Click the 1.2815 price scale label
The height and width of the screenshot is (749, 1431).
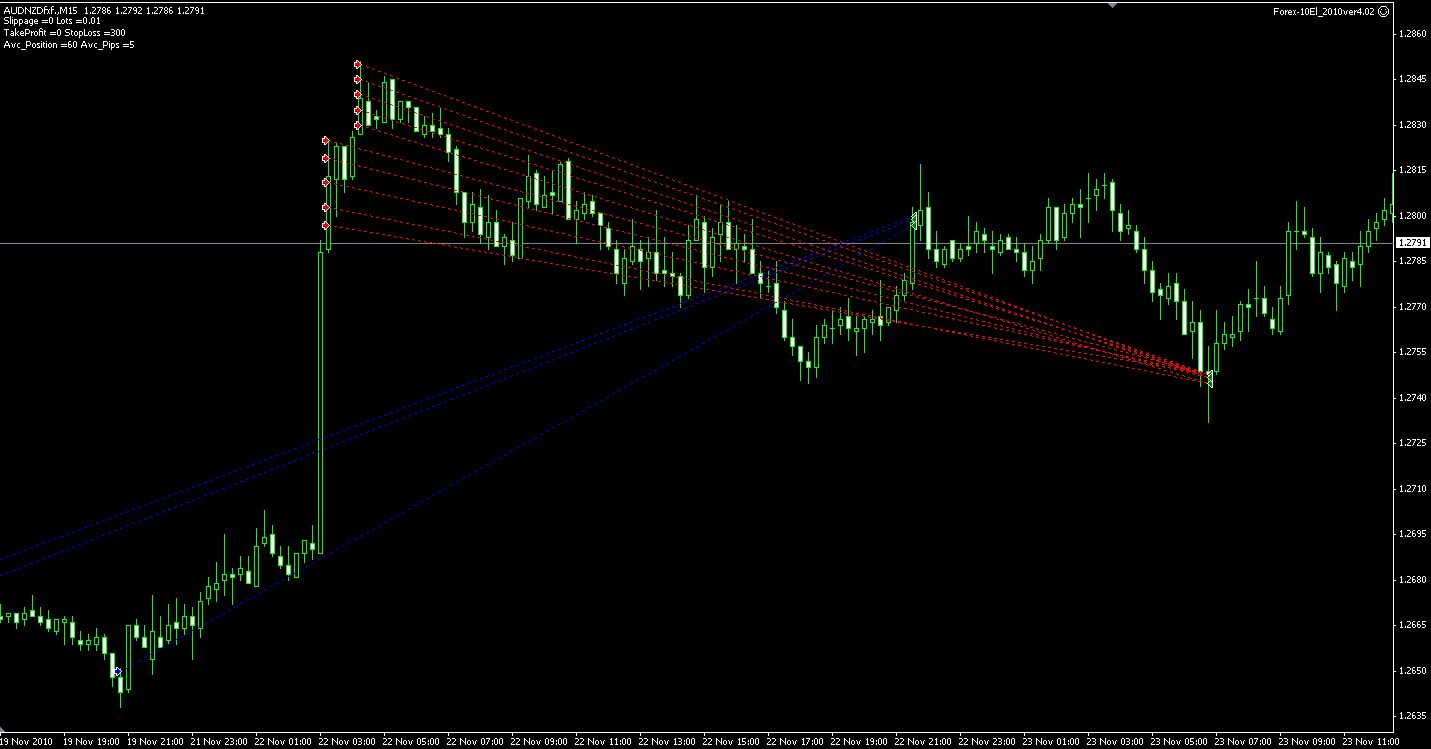click(1413, 170)
